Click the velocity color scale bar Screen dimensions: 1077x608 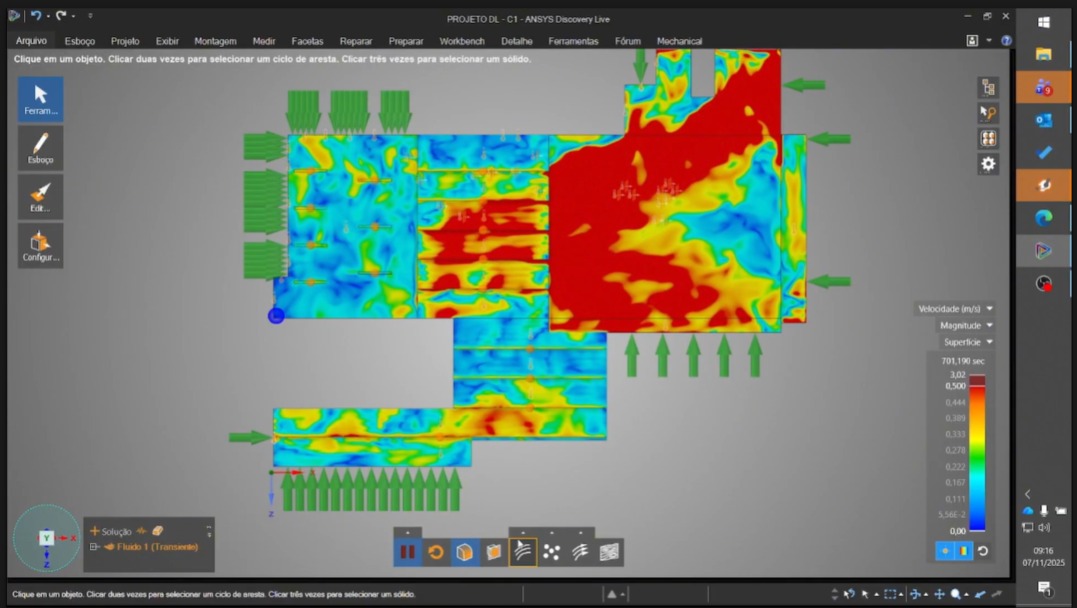coord(977,455)
